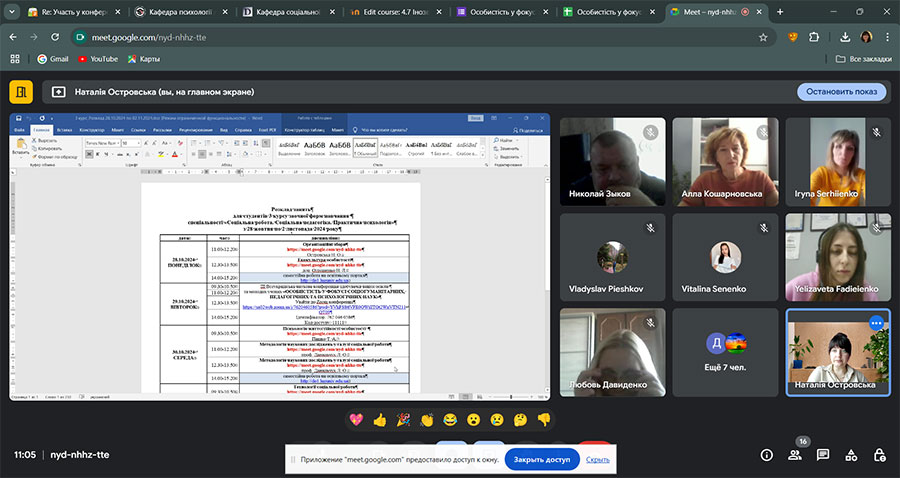Open Chrome's three-dot menu
900x478 pixels.
pyautogui.click(x=887, y=37)
